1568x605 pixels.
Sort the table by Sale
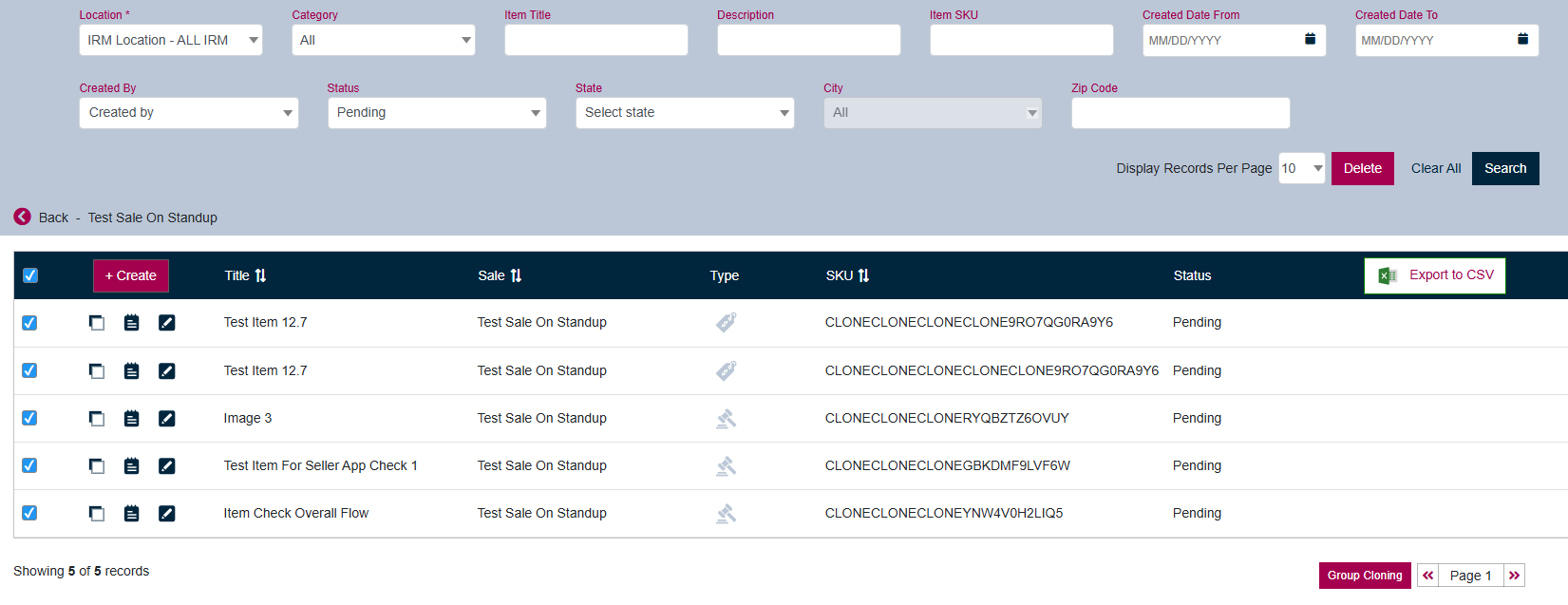(516, 275)
